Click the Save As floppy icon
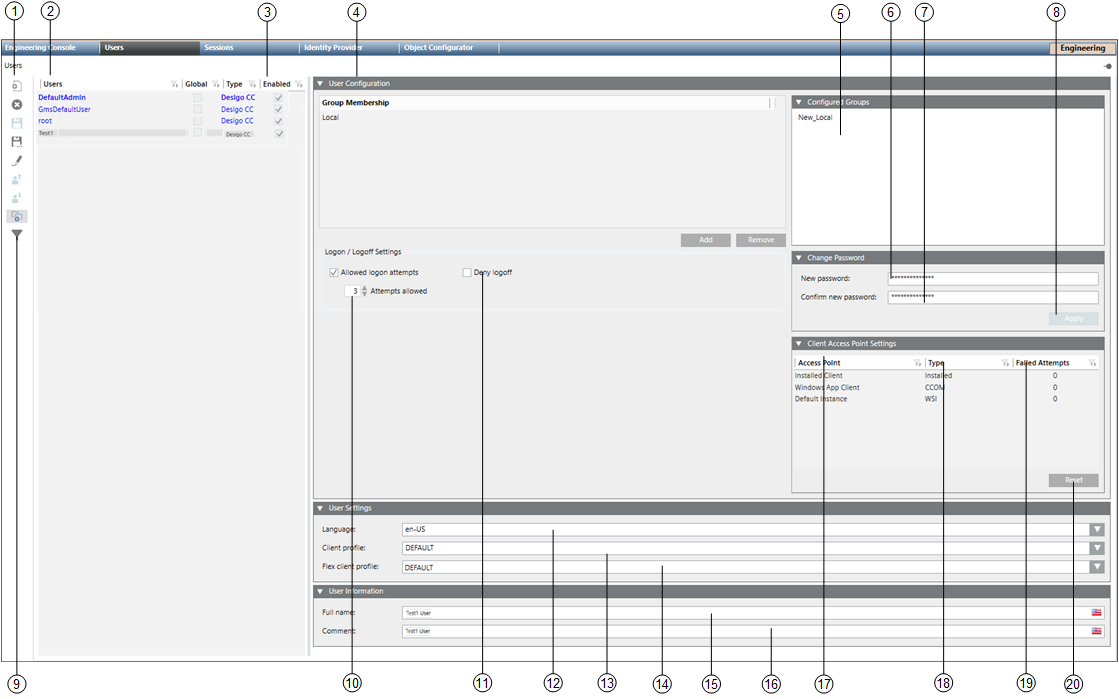1119x699 pixels. point(17,141)
